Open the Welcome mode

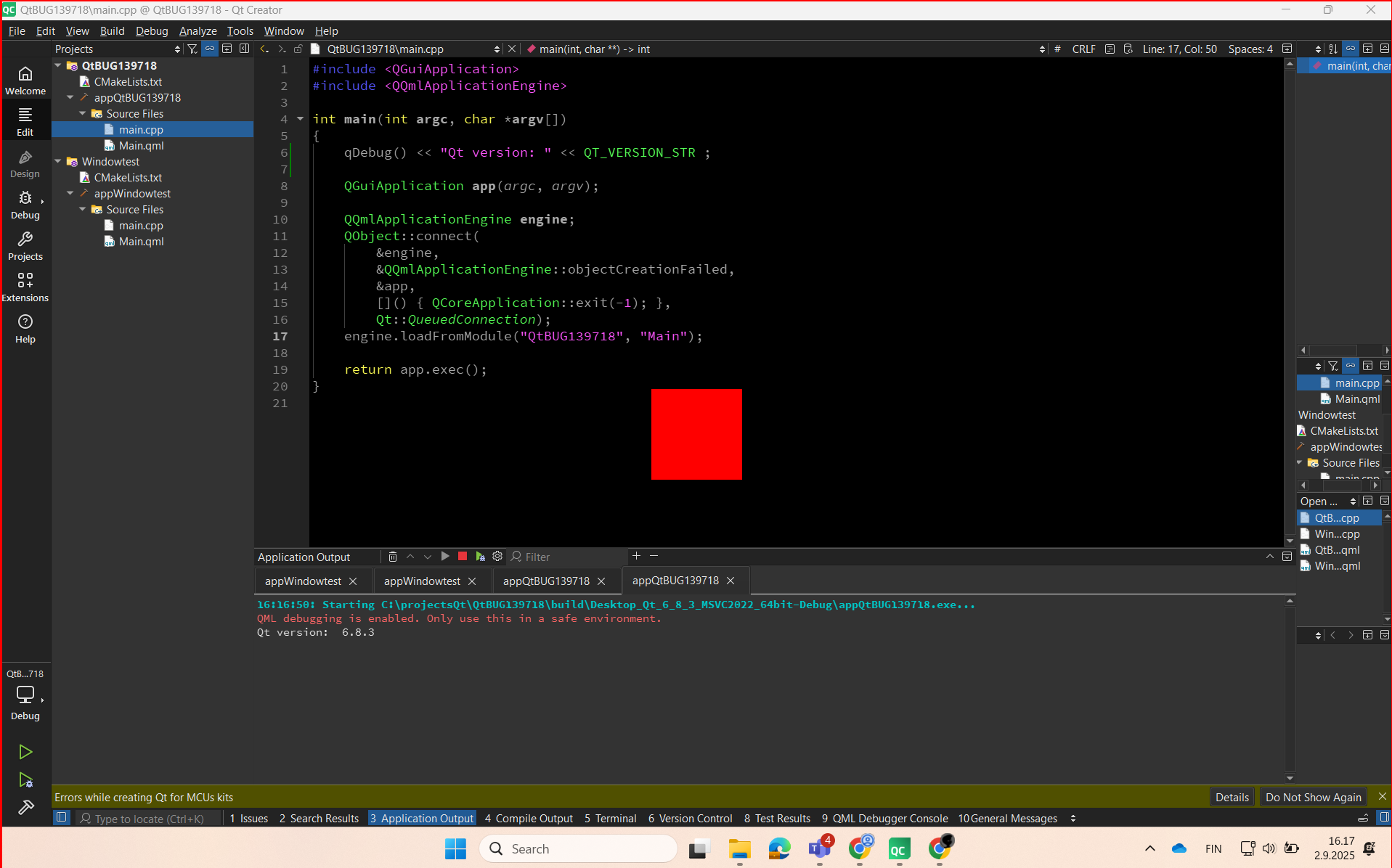(25, 80)
